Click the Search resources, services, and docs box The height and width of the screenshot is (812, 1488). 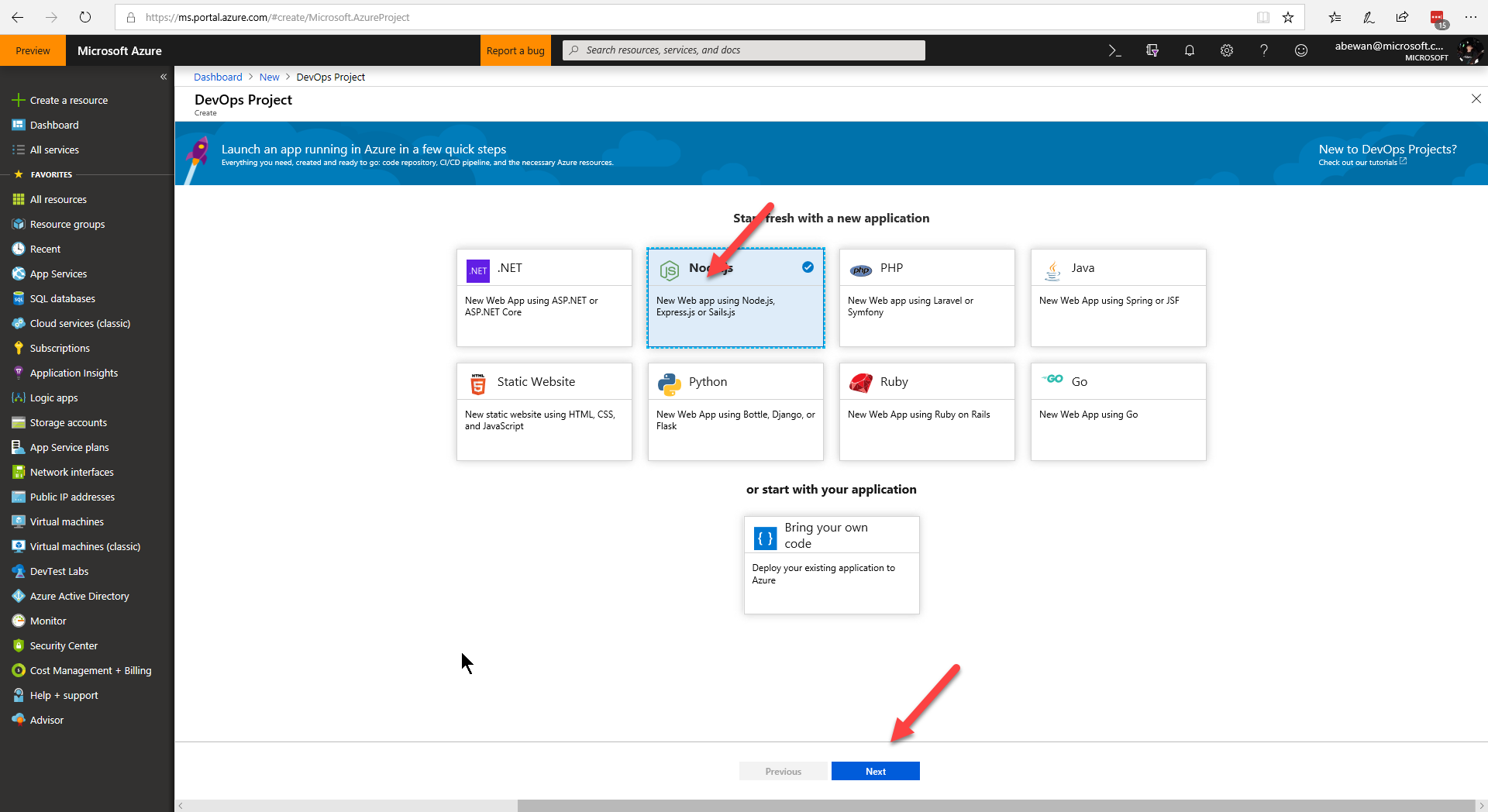click(744, 50)
